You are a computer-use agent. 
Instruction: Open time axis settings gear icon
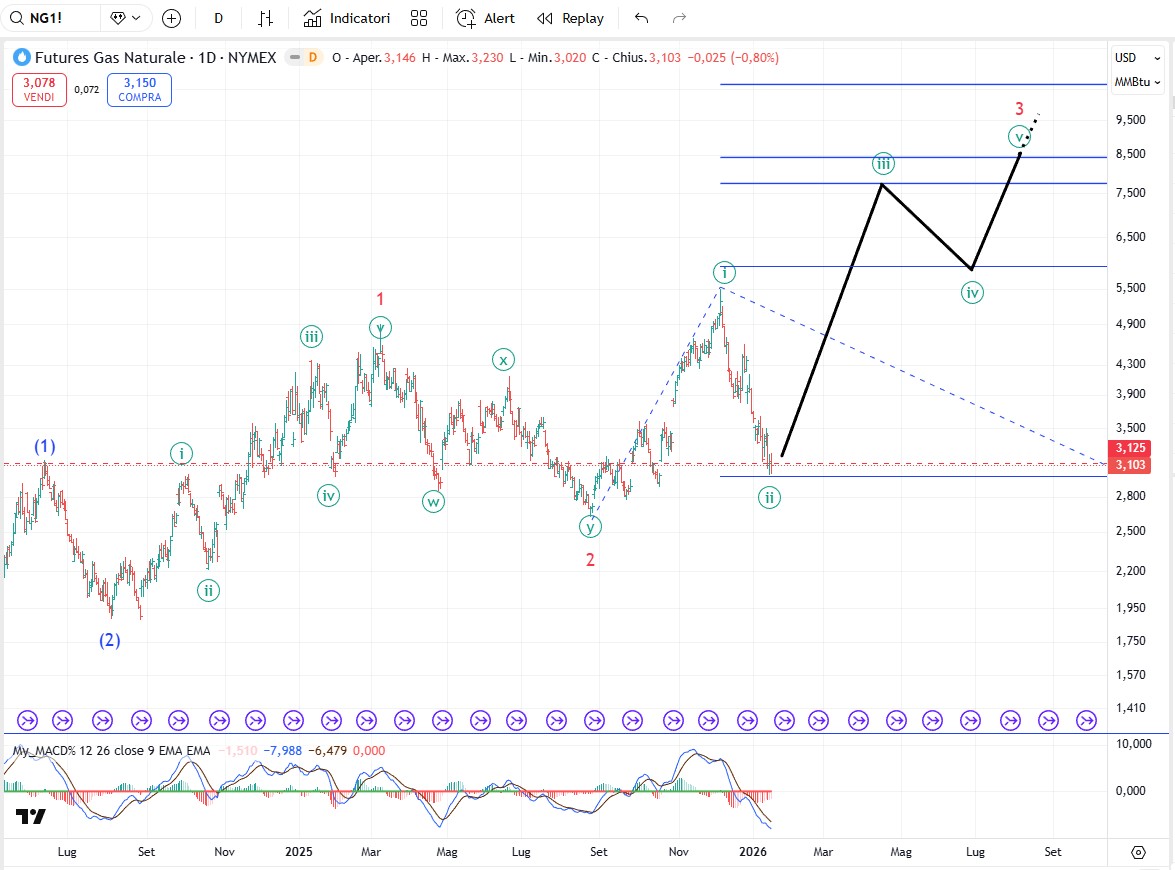click(1138, 852)
